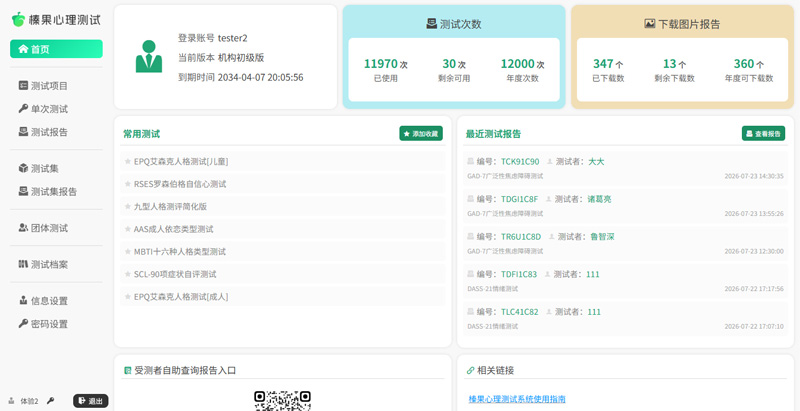The width and height of the screenshot is (800, 411).
Task: Click star icon beside 九型人格测评简化版
Action: click(x=128, y=207)
